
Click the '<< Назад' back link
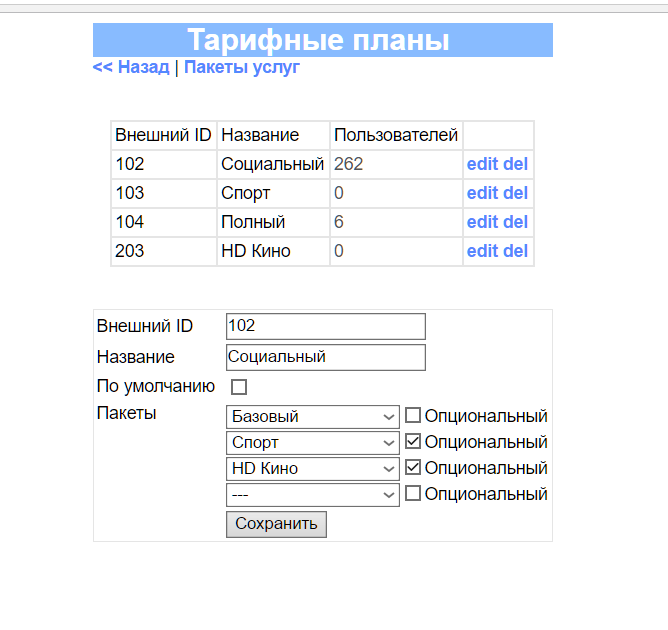coord(131,67)
